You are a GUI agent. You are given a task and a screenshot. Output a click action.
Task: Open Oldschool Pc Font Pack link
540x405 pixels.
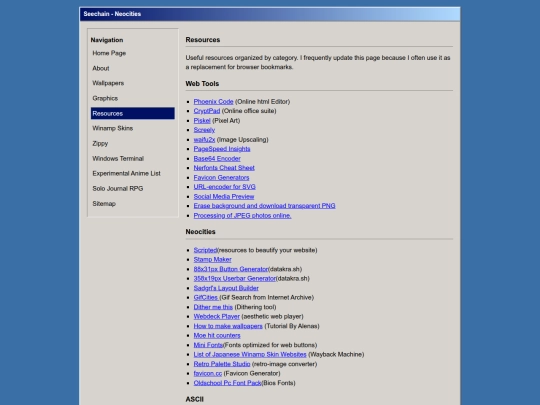pos(227,383)
